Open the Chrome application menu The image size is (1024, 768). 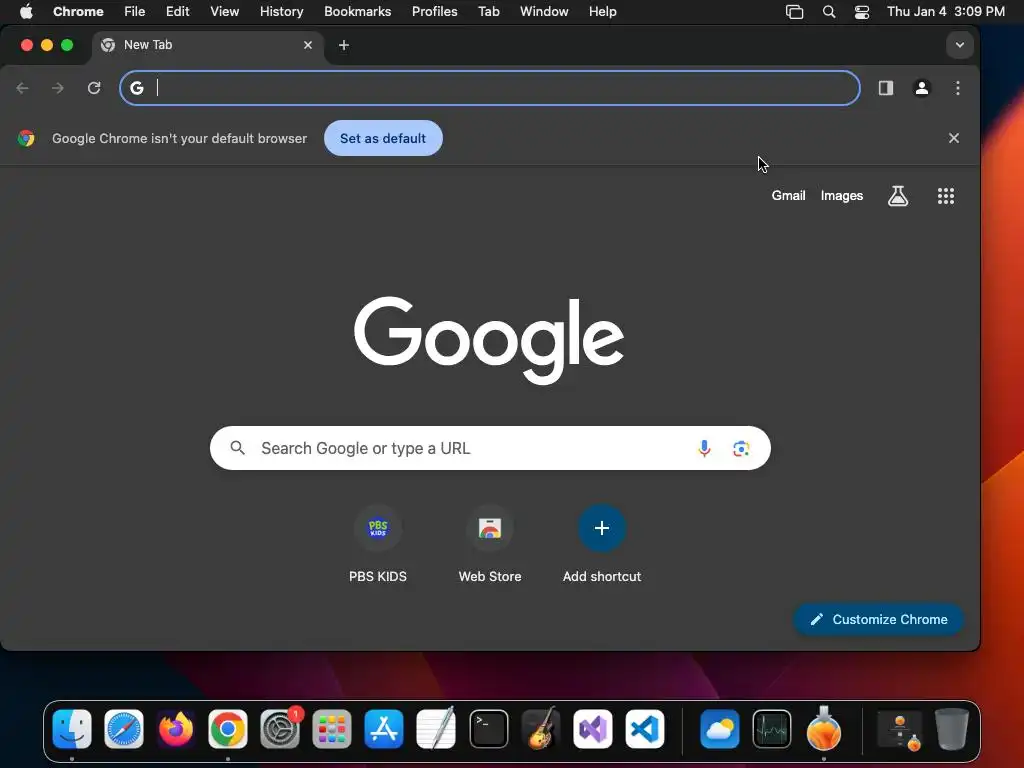point(78,11)
